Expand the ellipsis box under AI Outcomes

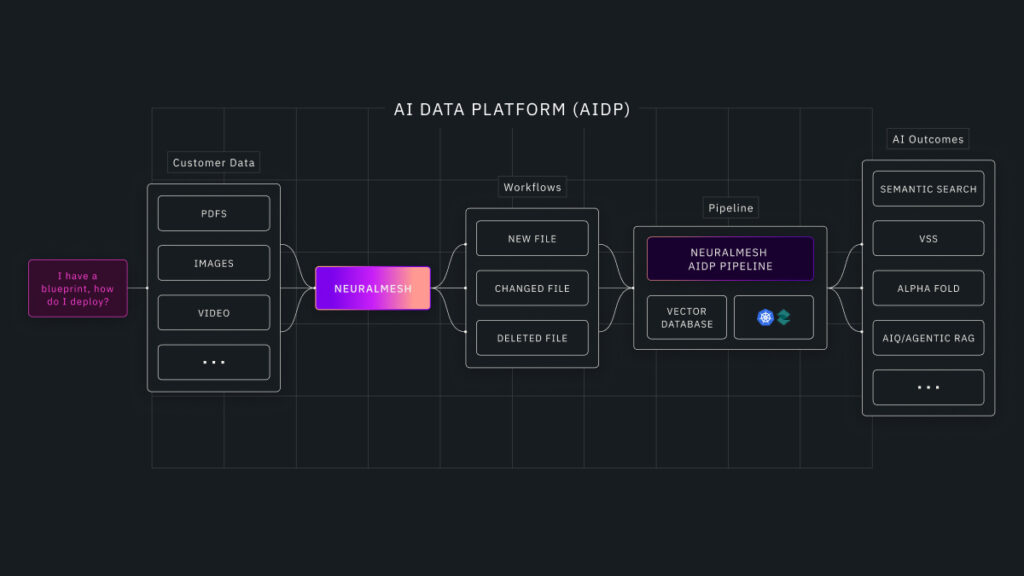tap(928, 387)
